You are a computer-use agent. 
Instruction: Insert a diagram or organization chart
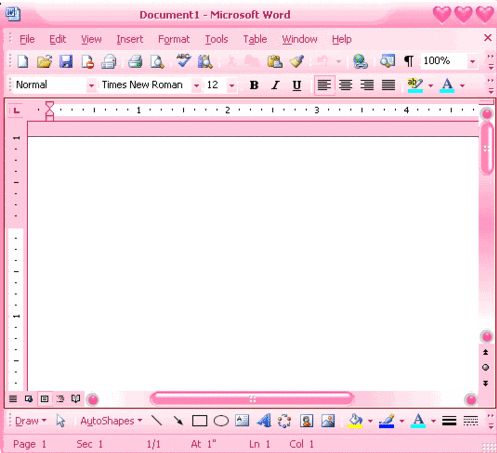[x=284, y=420]
